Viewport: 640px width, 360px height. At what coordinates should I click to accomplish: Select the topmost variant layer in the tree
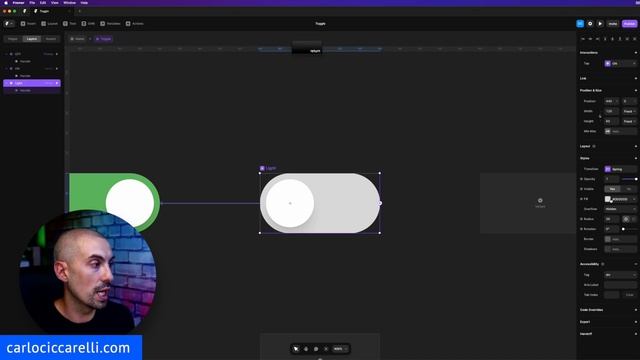[x=32, y=54]
